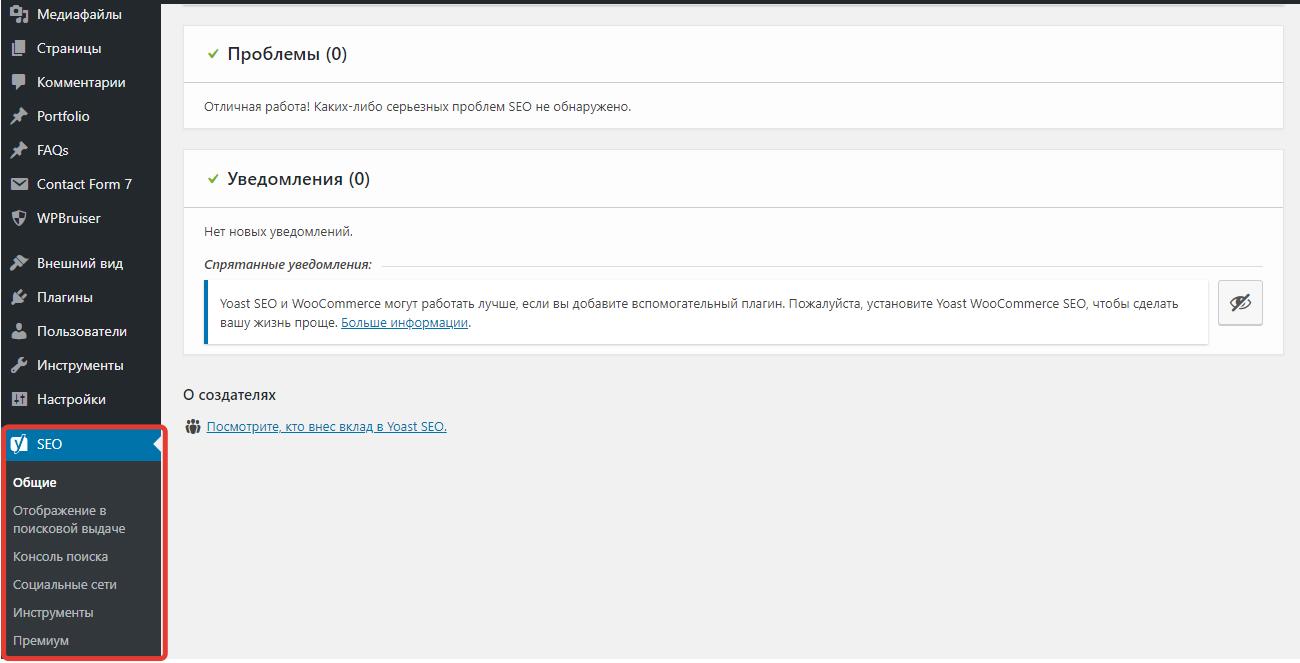This screenshot has height=663, width=1300.
Task: Open the Премиум submenu item
Action: pyautogui.click(x=41, y=641)
